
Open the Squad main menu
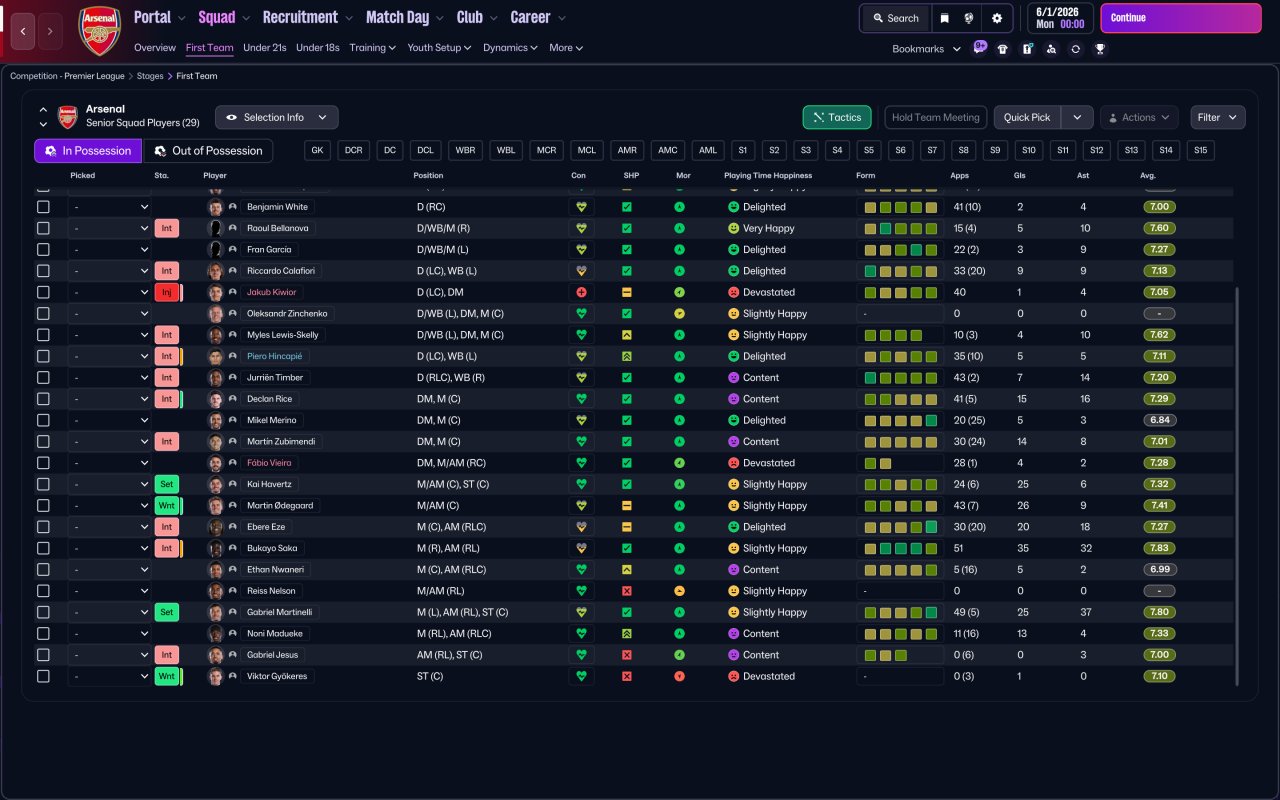pos(223,17)
